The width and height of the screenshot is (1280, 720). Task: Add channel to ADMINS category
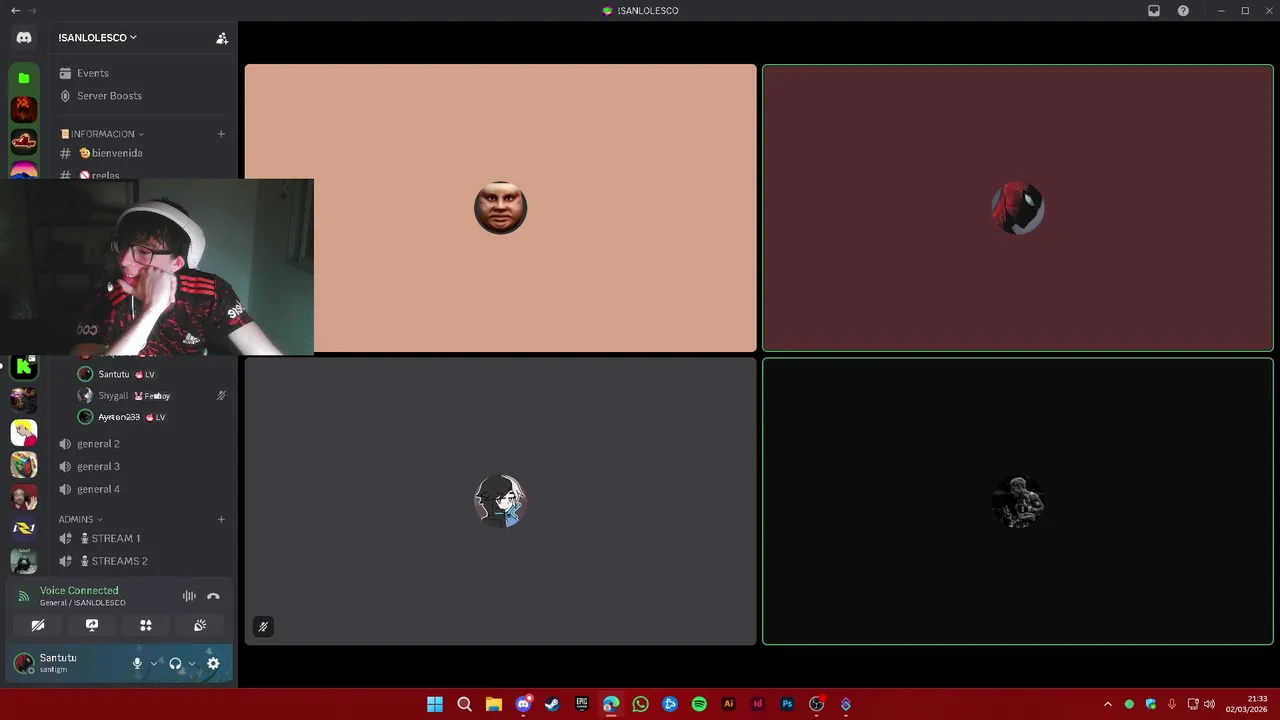tap(221, 519)
